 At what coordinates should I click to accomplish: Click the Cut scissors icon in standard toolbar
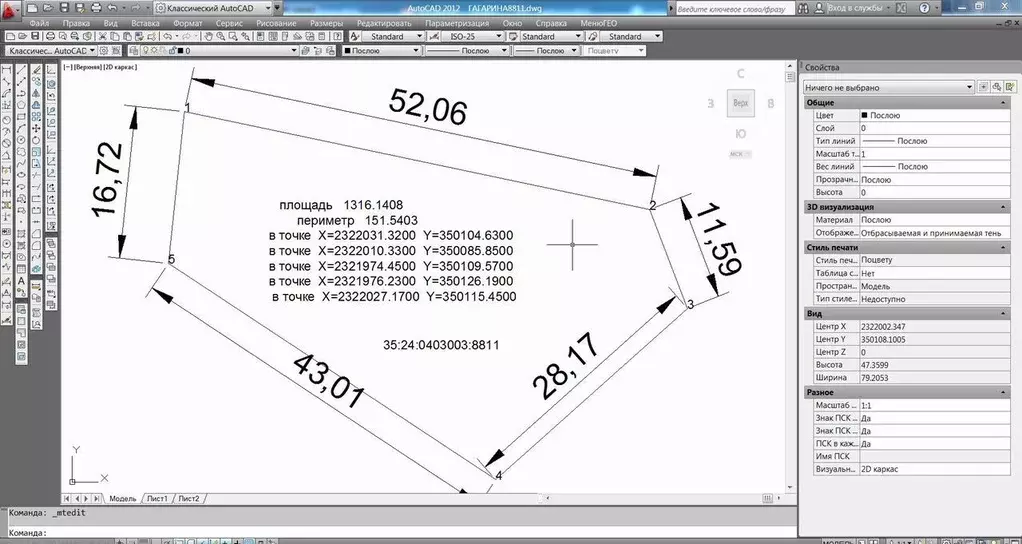click(x=102, y=36)
